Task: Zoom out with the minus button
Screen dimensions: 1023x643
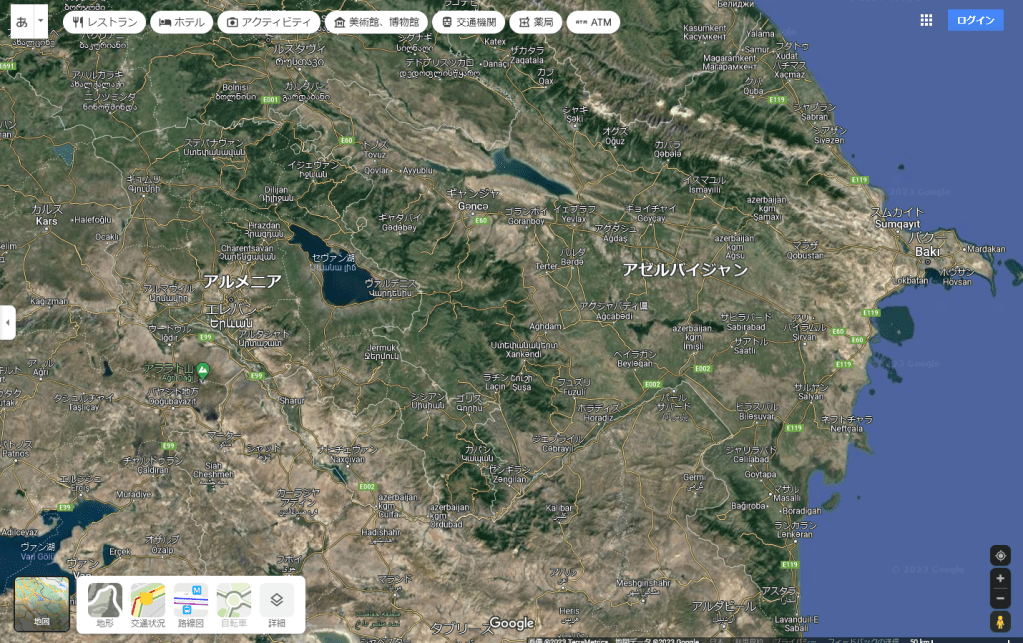Action: click(999, 599)
